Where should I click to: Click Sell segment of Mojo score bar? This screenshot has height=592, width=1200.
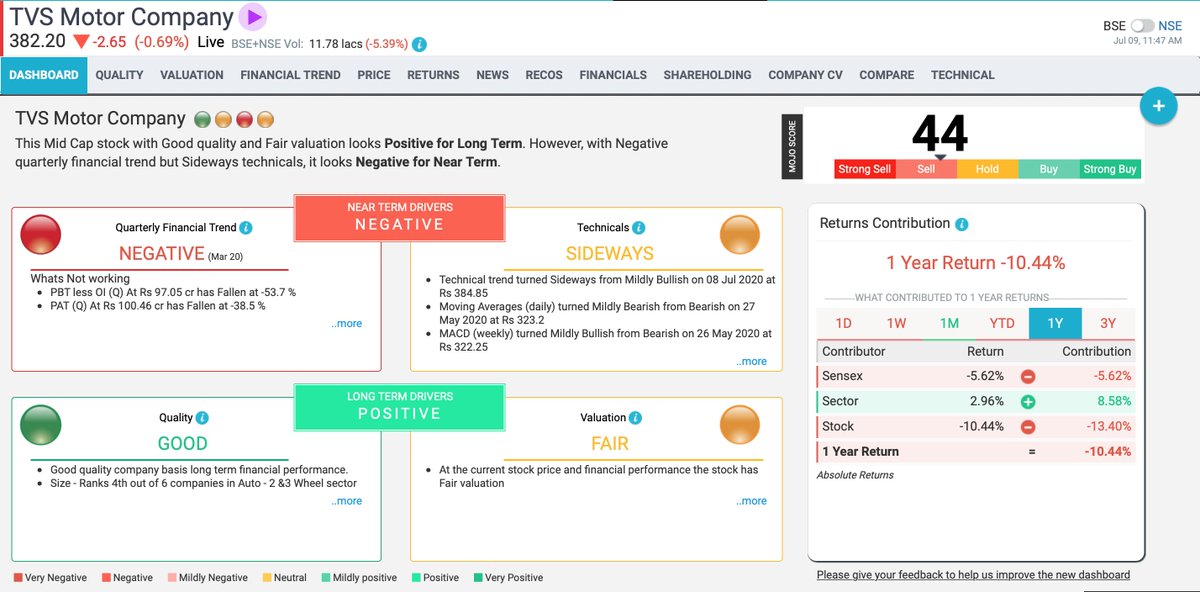click(926, 169)
